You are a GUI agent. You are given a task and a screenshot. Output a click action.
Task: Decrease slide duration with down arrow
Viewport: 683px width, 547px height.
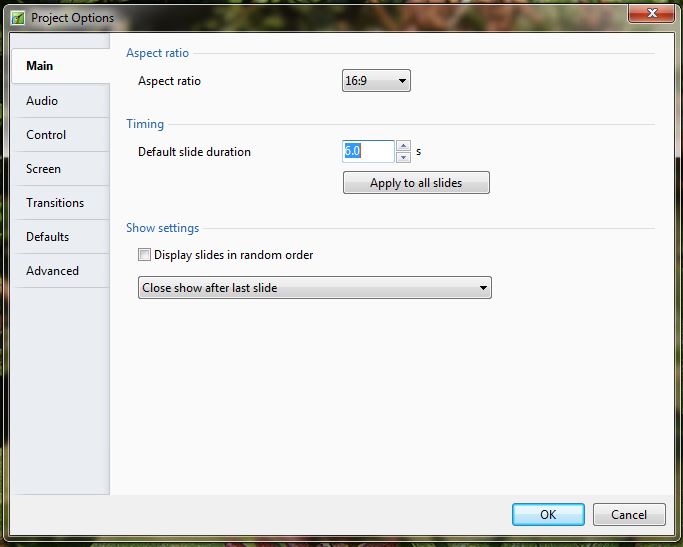(403, 157)
